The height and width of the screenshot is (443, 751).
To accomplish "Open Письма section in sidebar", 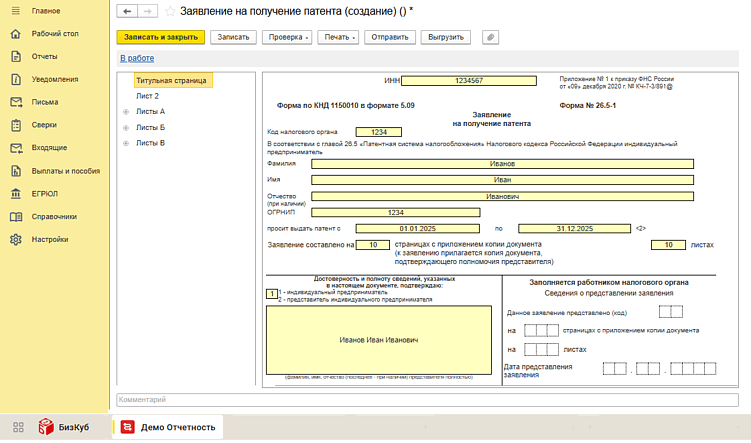I will (x=45, y=102).
